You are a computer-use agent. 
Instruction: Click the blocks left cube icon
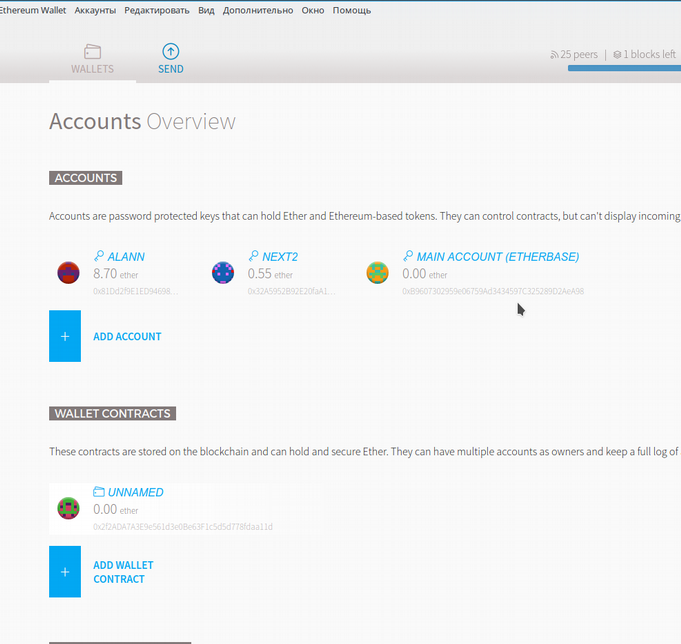click(x=617, y=55)
